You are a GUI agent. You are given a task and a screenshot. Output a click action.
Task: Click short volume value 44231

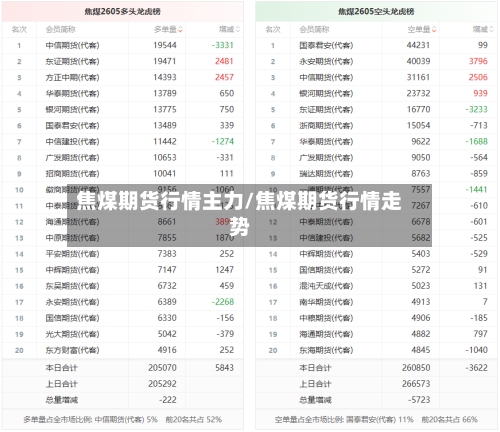point(418,45)
